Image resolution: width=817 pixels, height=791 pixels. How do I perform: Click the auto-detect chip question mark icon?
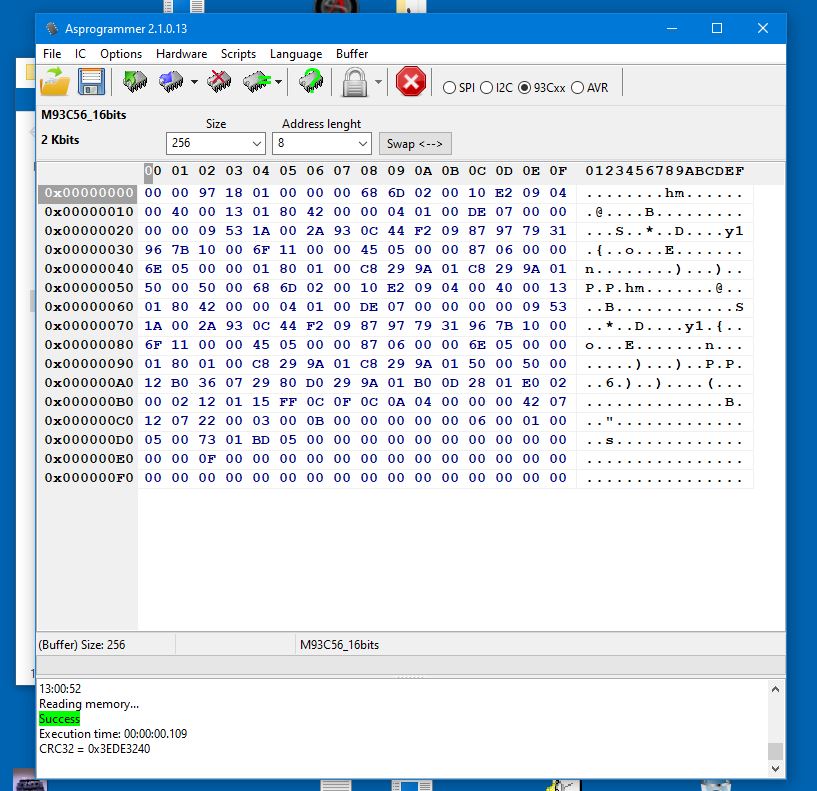[311, 82]
